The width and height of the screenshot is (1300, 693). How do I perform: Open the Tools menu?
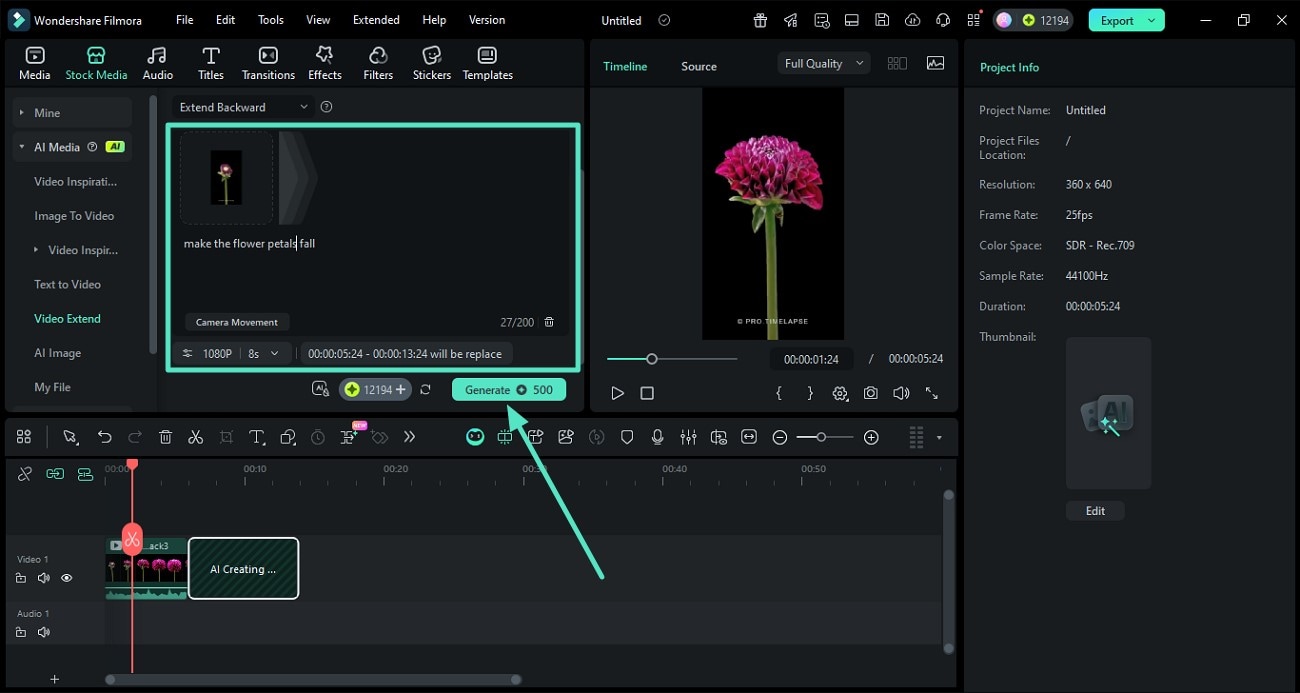pyautogui.click(x=269, y=19)
